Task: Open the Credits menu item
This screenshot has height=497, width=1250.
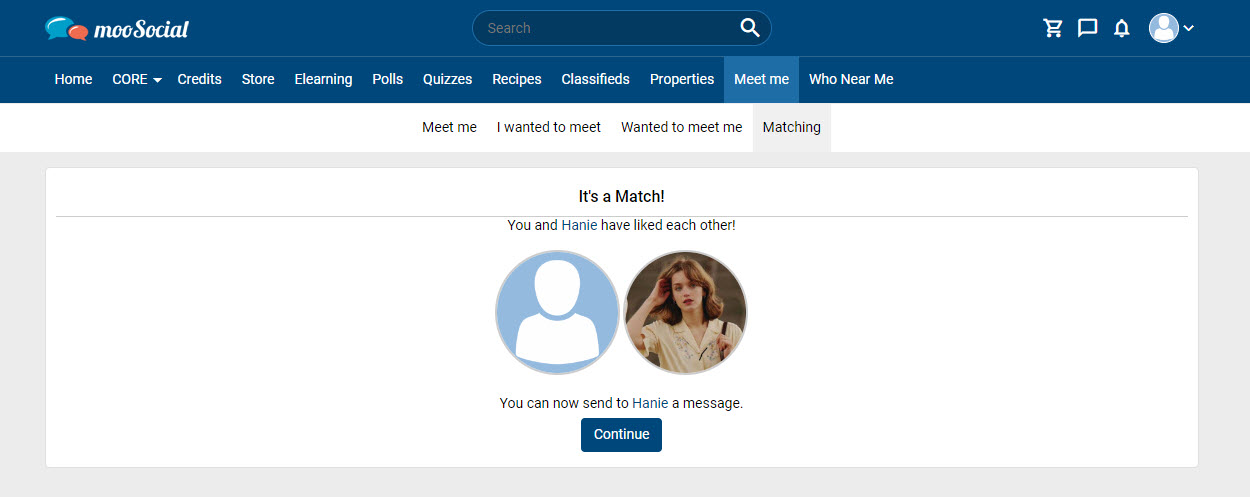Action: (199, 79)
